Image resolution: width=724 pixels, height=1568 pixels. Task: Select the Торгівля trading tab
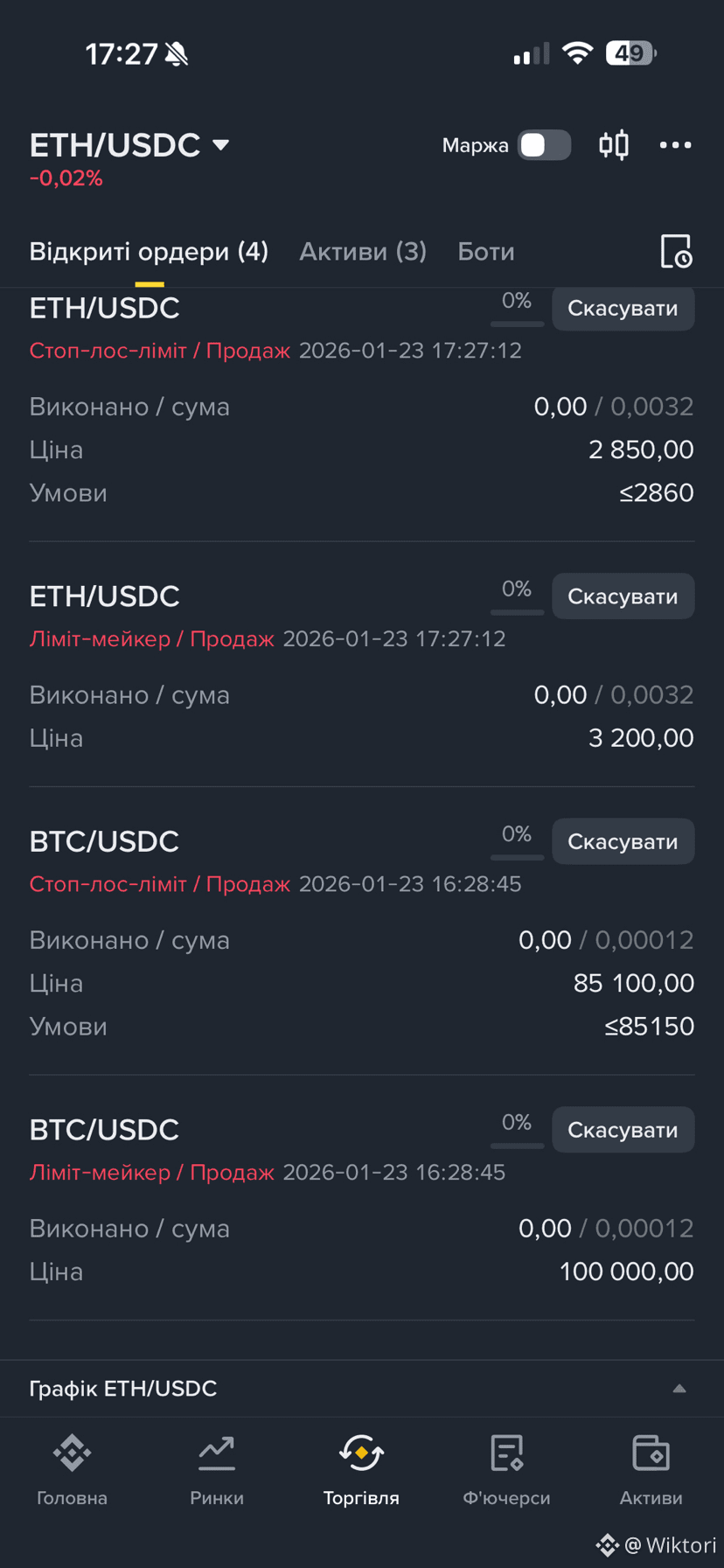click(361, 1471)
